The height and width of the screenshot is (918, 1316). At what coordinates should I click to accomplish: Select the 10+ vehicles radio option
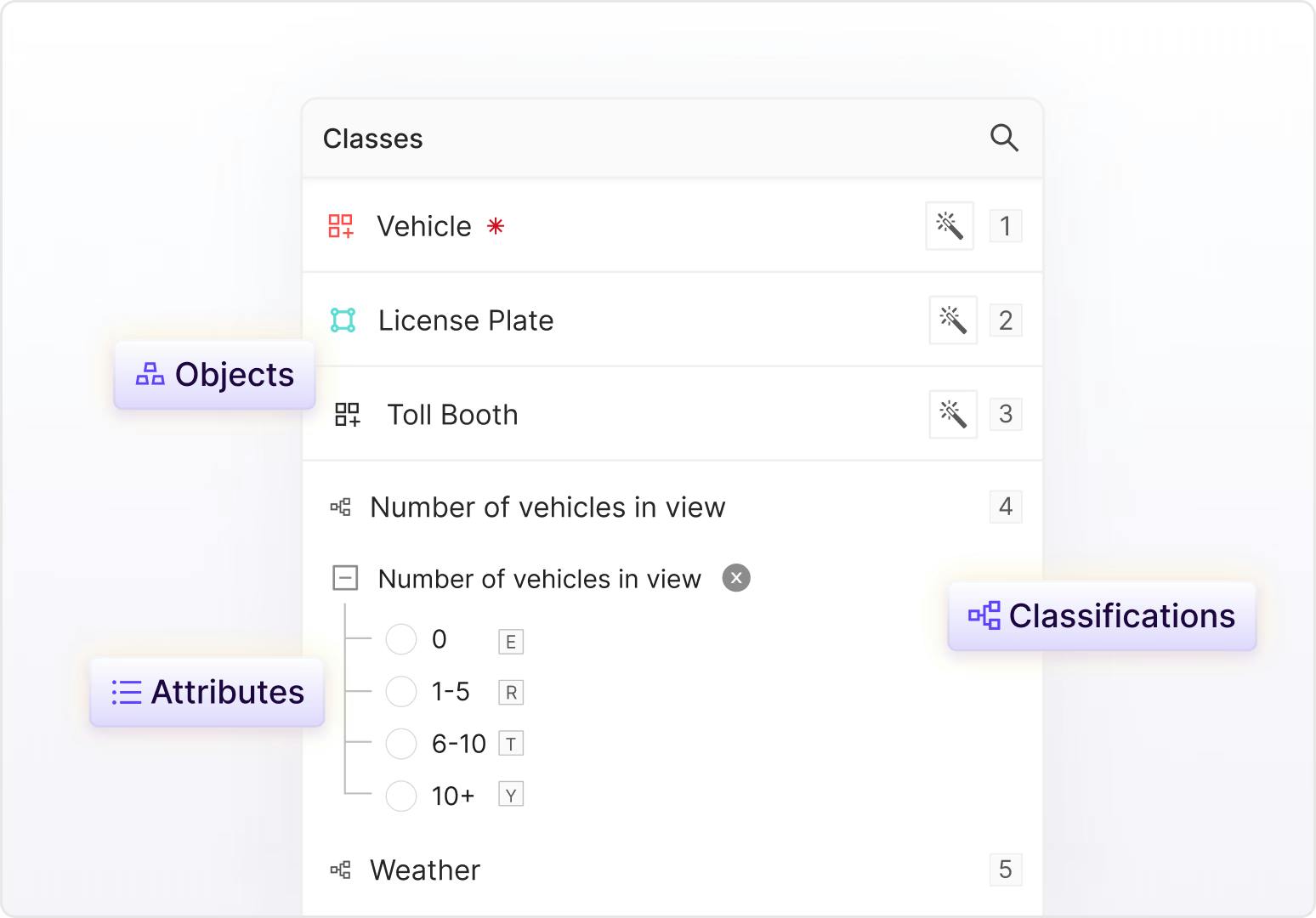click(401, 796)
